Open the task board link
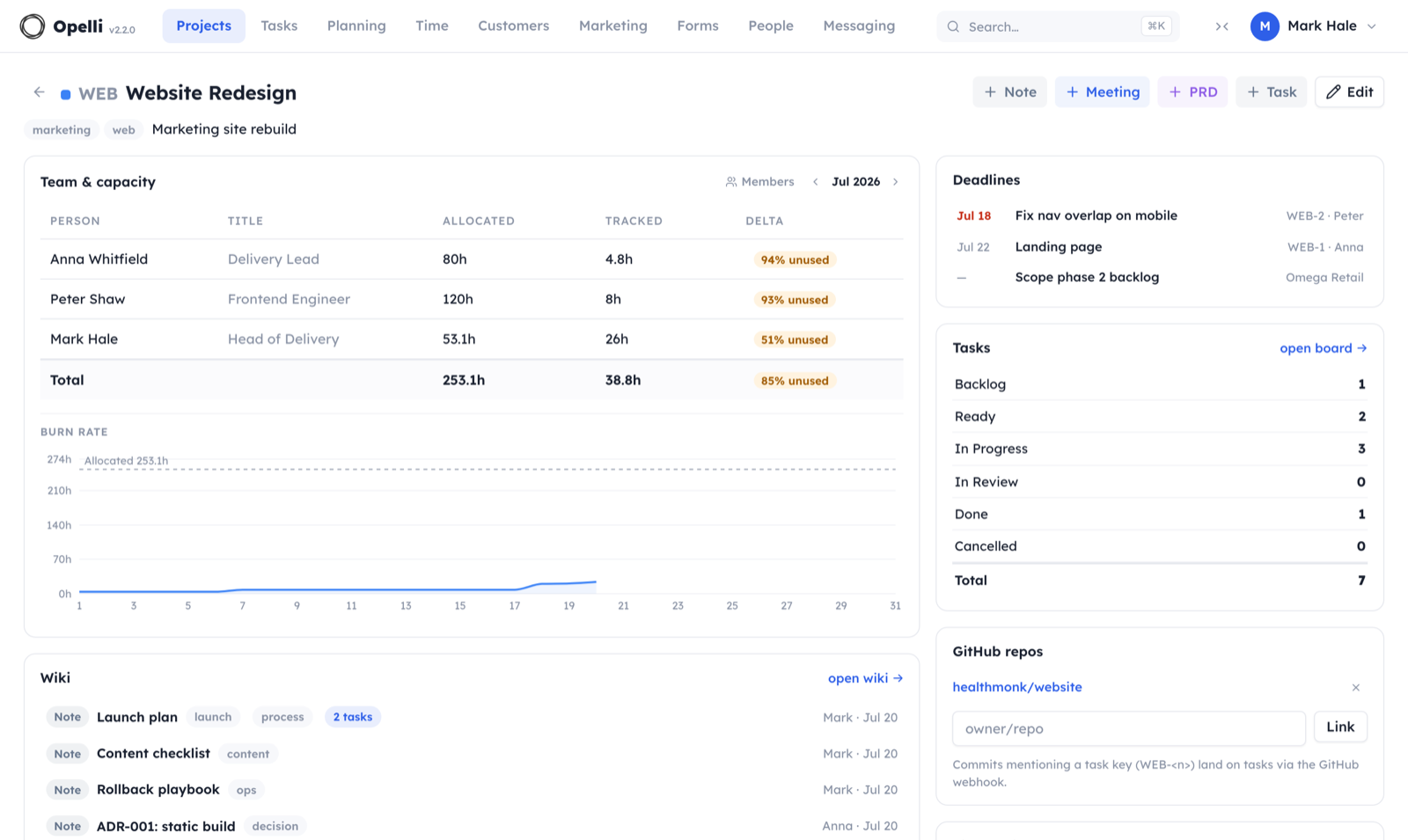Image resolution: width=1408 pixels, height=840 pixels. 1323,348
